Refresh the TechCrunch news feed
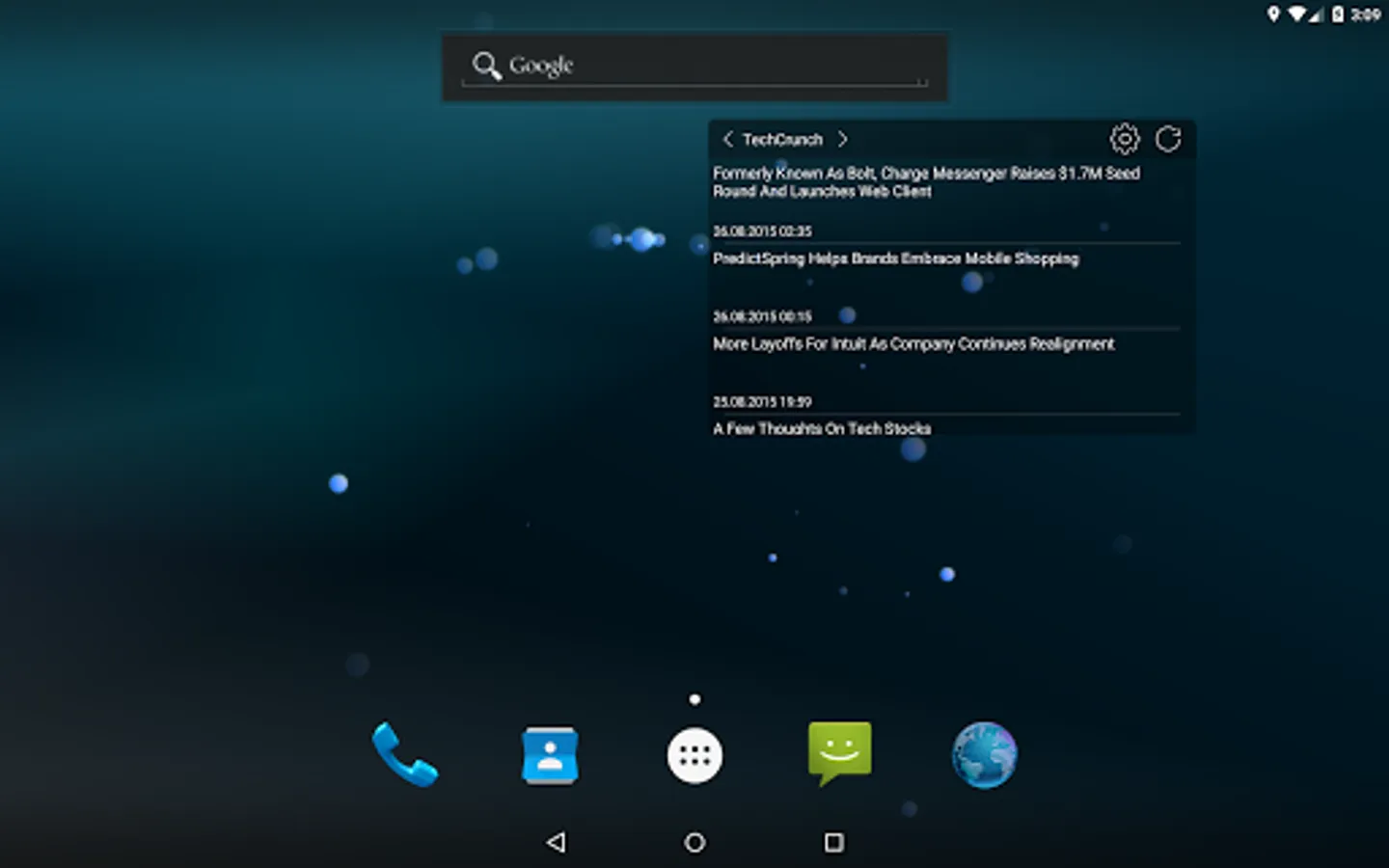This screenshot has height=868, width=1389. click(x=1168, y=139)
